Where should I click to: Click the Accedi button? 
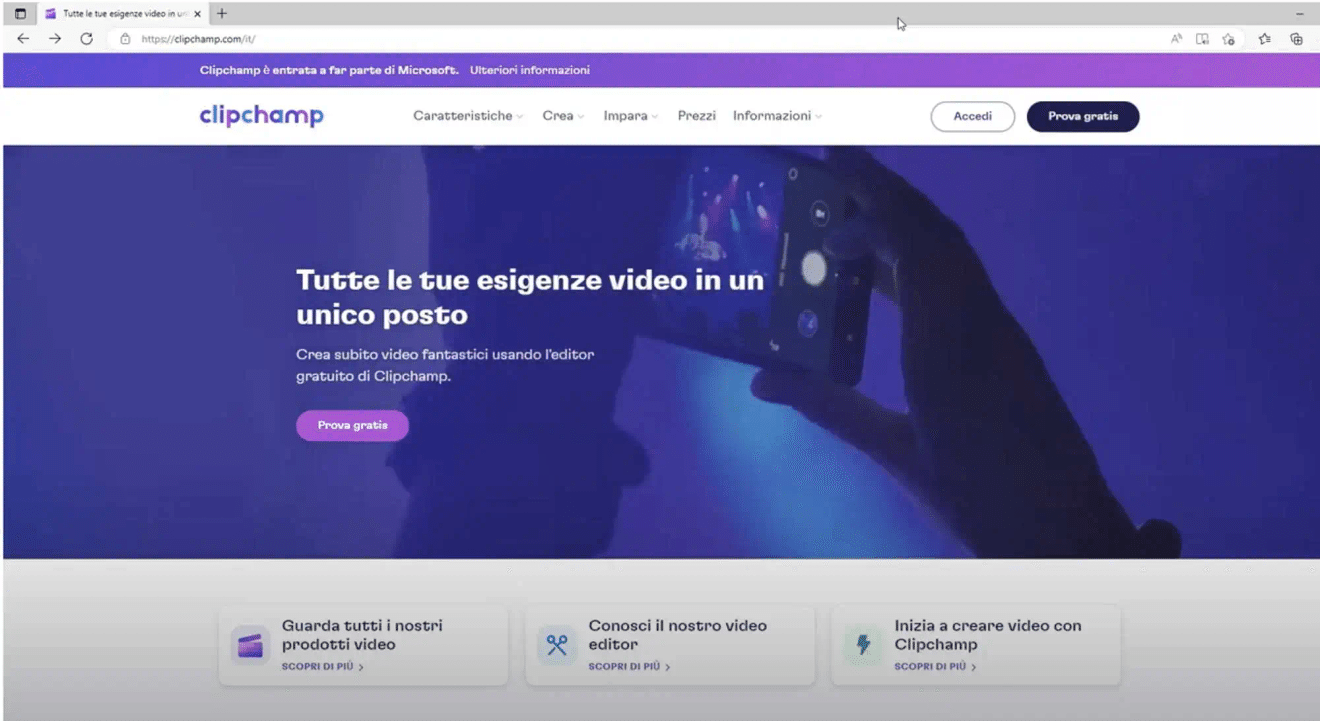click(972, 117)
